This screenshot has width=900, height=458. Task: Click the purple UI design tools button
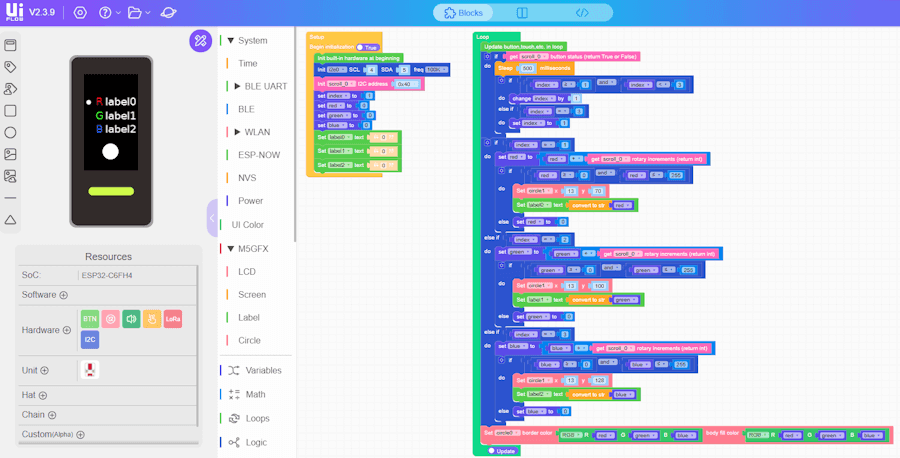200,40
